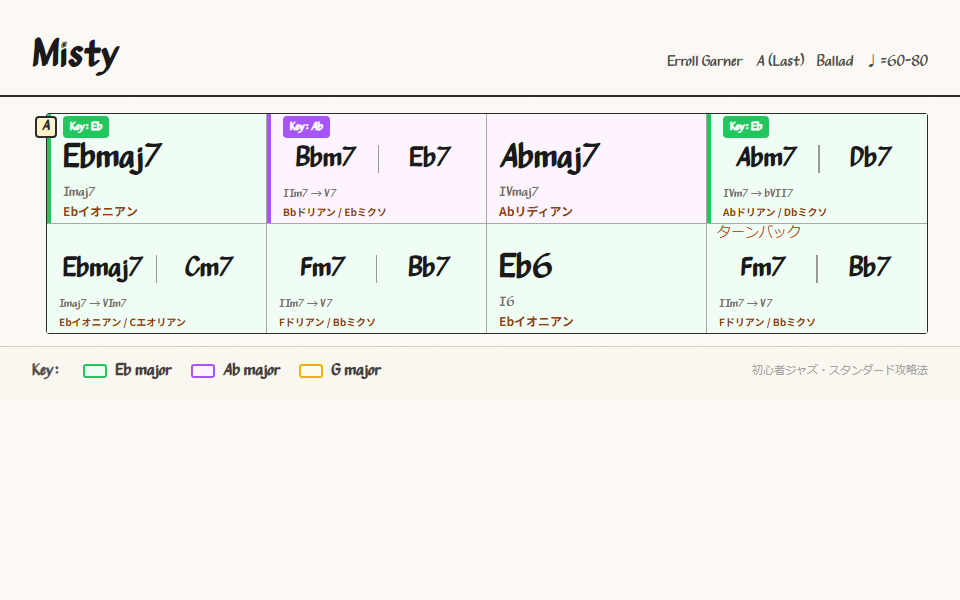Screen dimensions: 960x600
Task: Click the Bbm7 chord
Action: tap(325, 157)
